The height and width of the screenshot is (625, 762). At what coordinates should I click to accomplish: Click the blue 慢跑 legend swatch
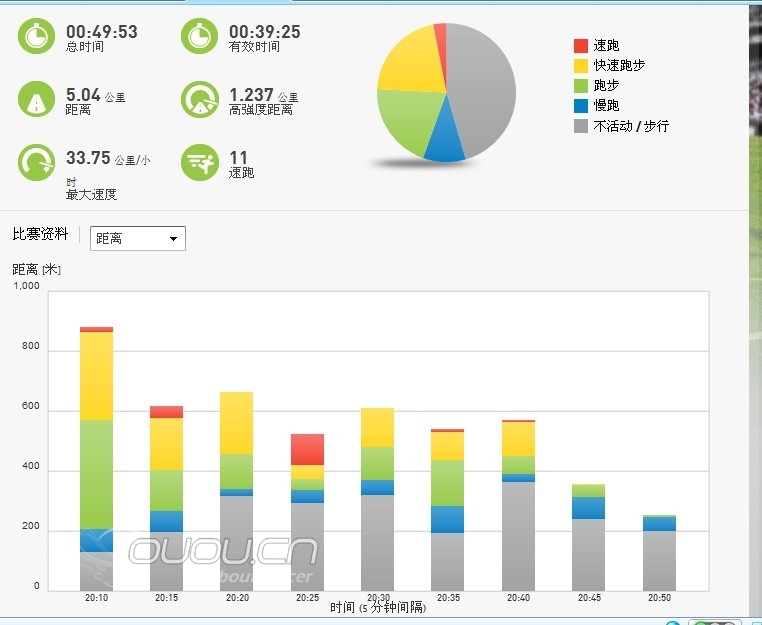581,106
